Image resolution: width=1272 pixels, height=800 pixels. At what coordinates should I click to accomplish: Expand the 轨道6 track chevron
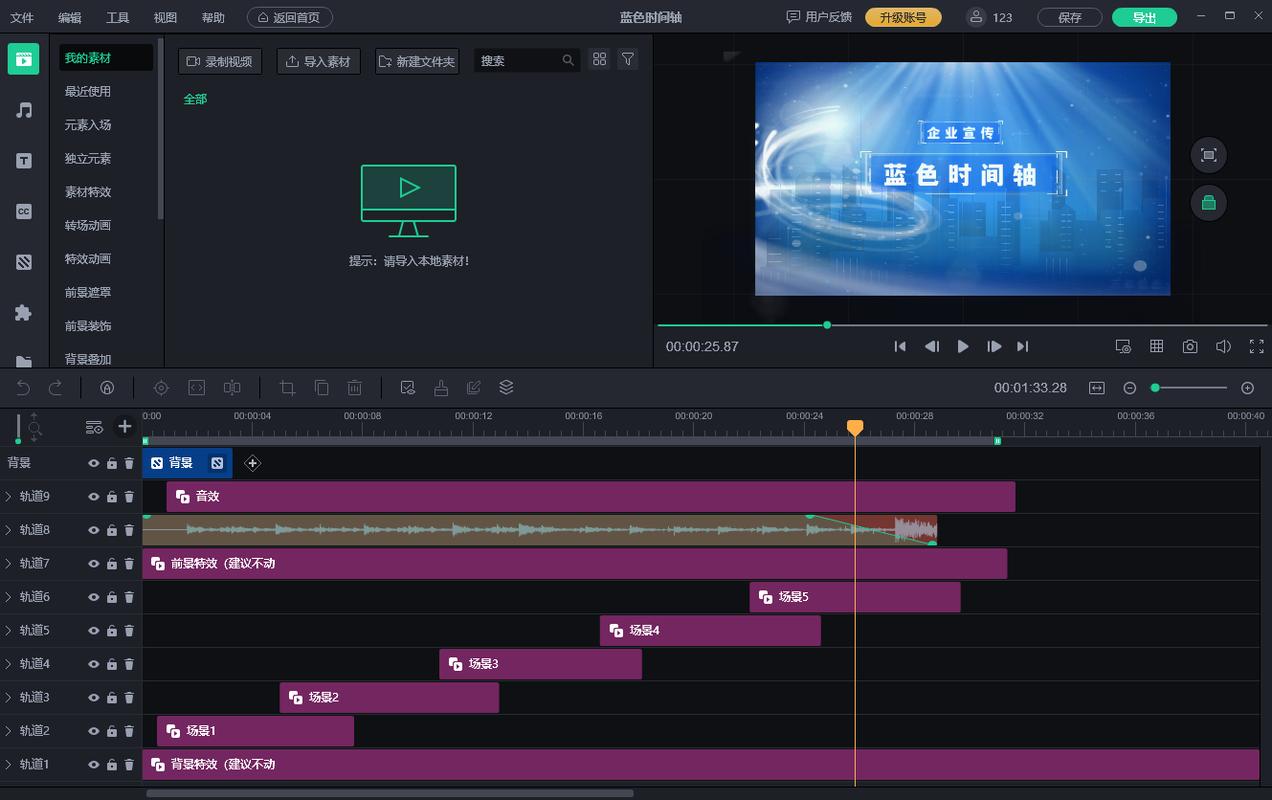[x=9, y=597]
